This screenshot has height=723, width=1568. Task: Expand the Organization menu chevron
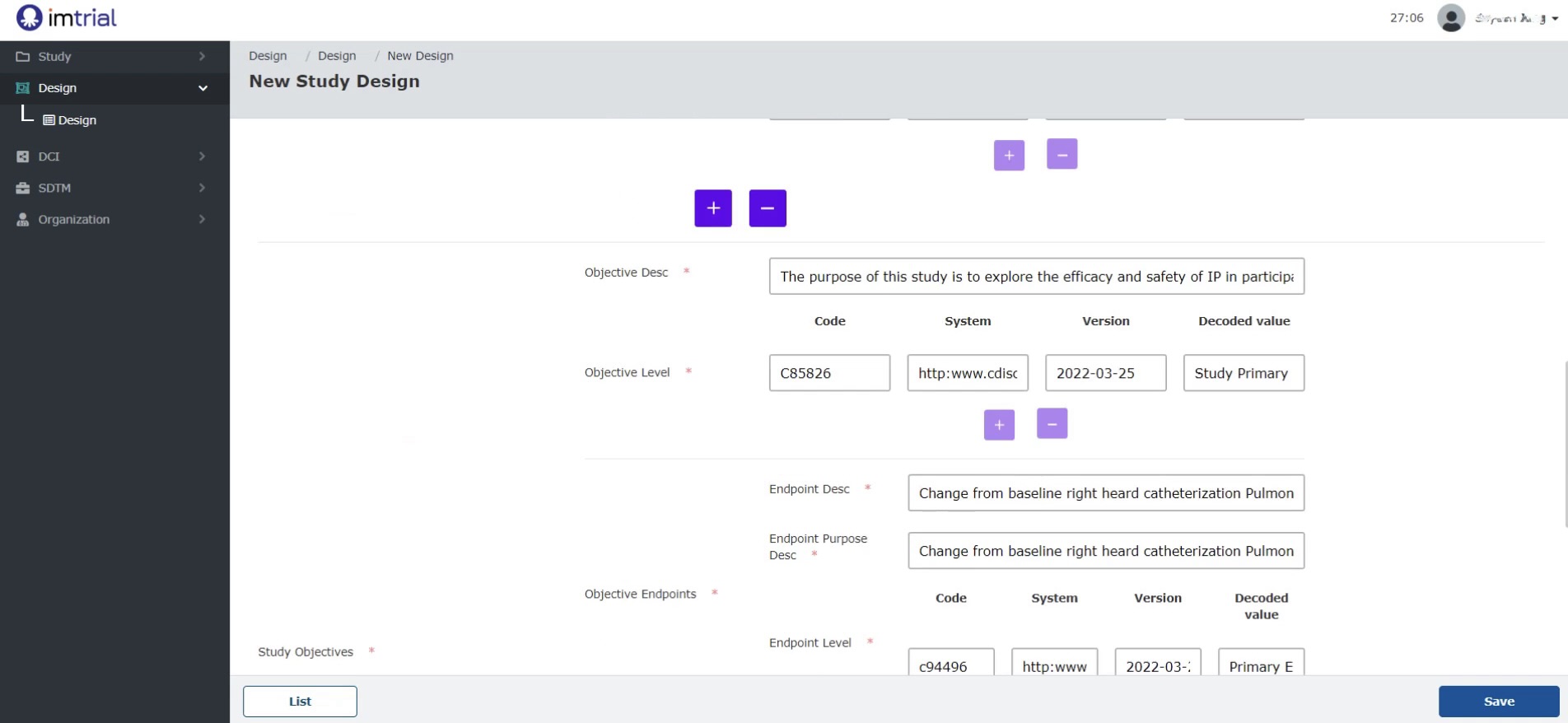pos(202,219)
